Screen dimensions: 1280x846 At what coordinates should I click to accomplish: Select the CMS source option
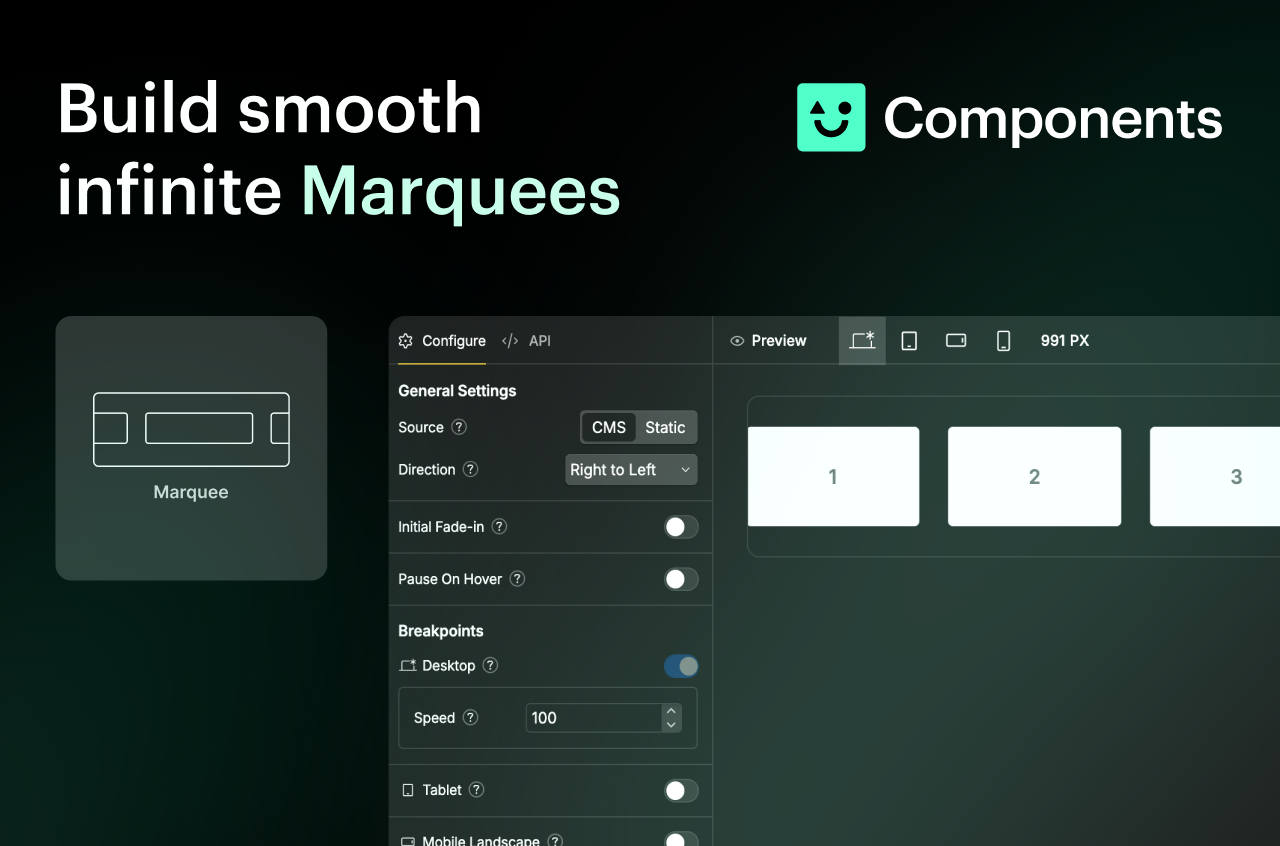(x=608, y=427)
